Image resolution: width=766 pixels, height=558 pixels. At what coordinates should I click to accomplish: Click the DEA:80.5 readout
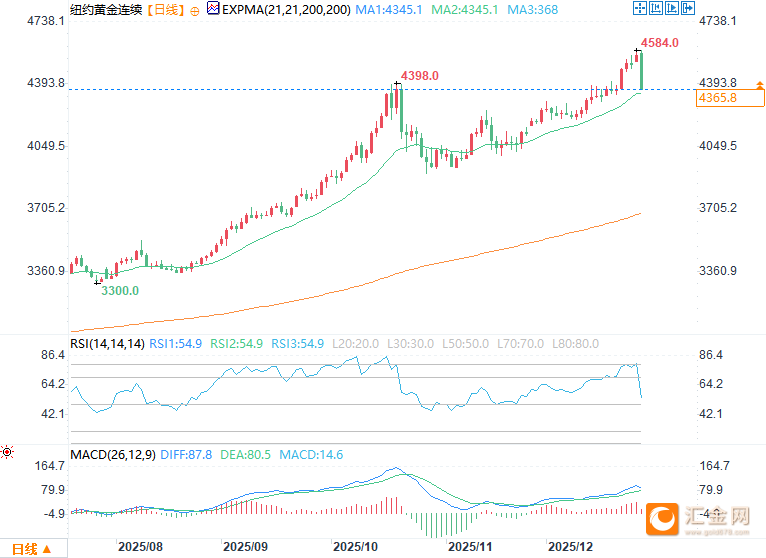pyautogui.click(x=245, y=454)
